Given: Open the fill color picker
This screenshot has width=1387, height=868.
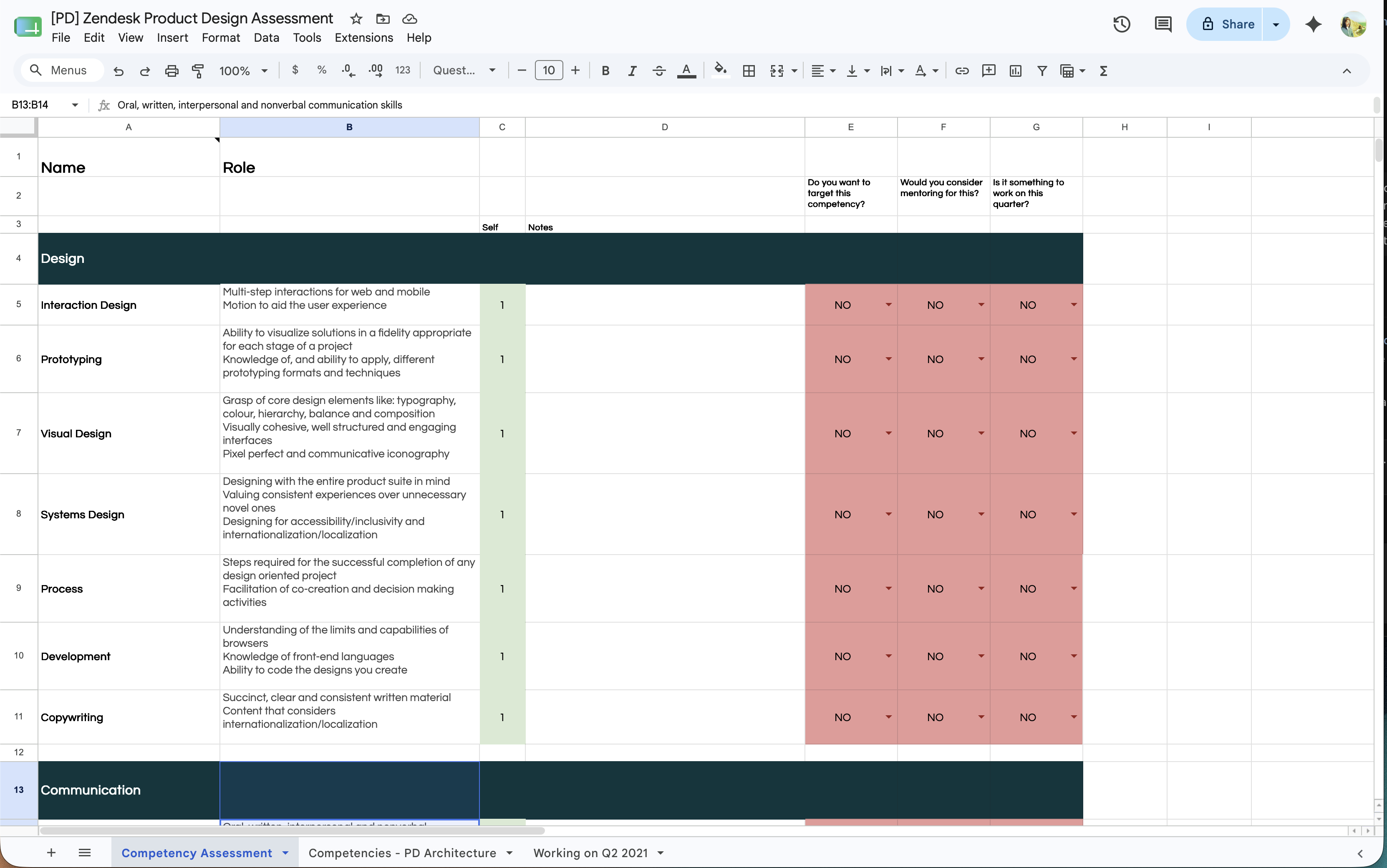Looking at the screenshot, I should click(x=720, y=71).
